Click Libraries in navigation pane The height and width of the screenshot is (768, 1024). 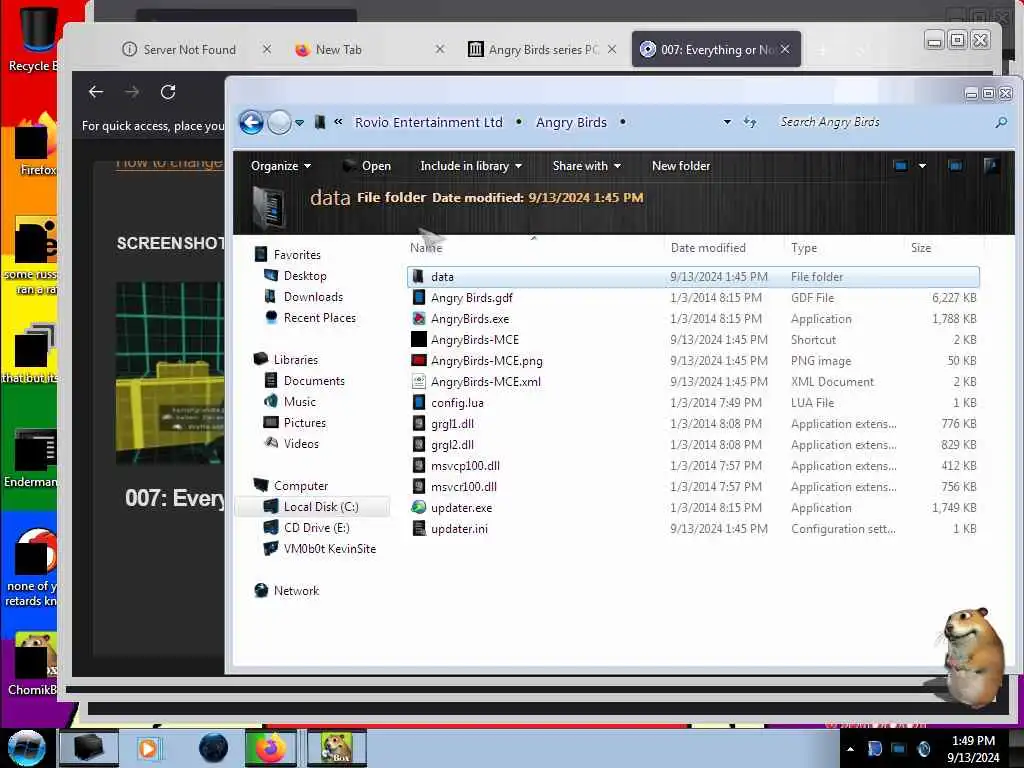point(296,360)
